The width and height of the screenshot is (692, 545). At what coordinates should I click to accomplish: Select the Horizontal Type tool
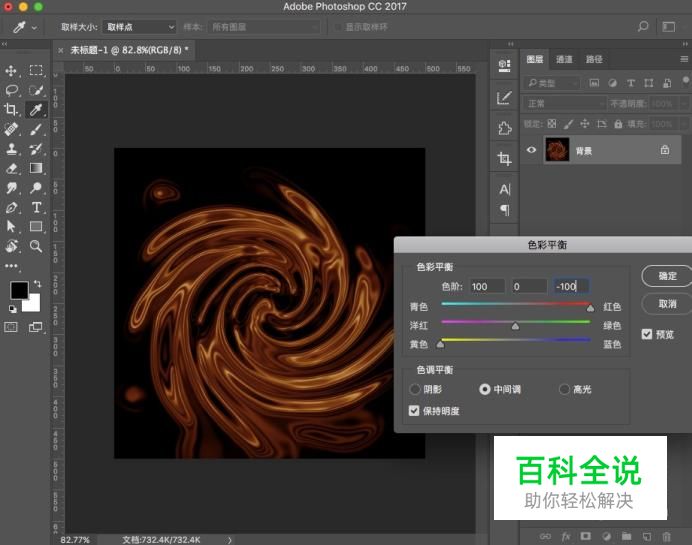pyautogui.click(x=36, y=207)
